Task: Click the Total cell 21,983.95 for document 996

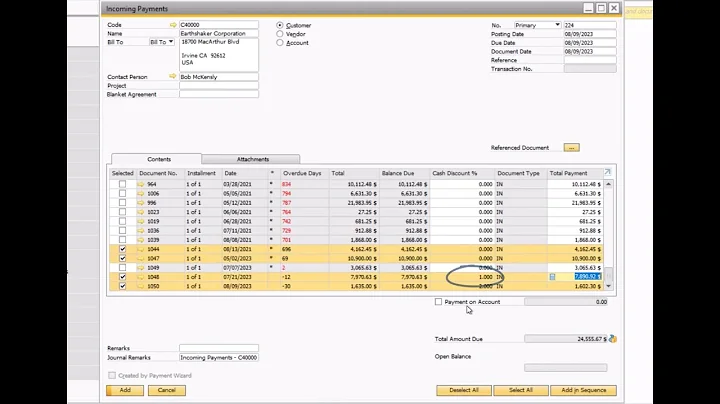Action: pyautogui.click(x=355, y=202)
